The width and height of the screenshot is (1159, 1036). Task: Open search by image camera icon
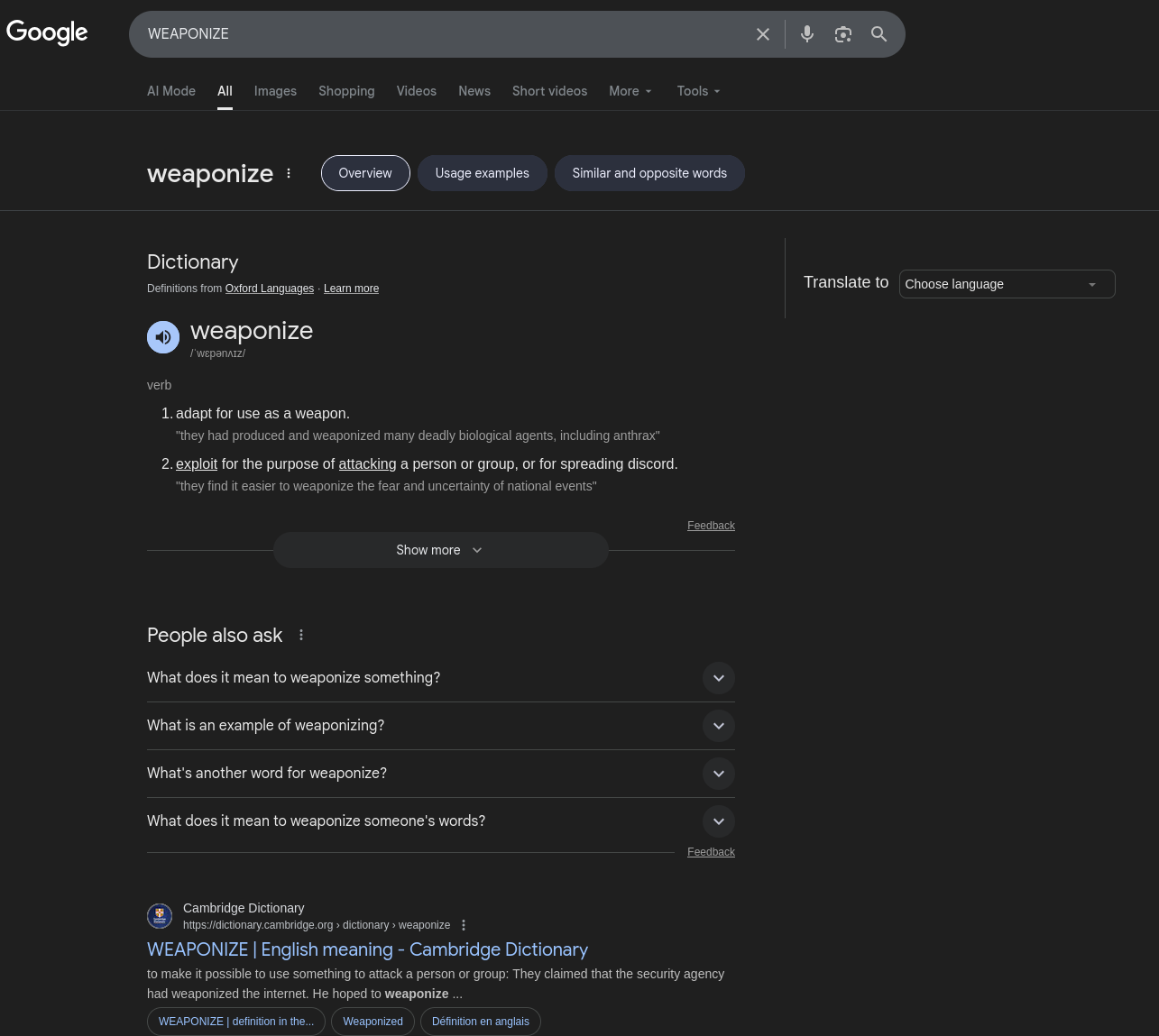843,34
